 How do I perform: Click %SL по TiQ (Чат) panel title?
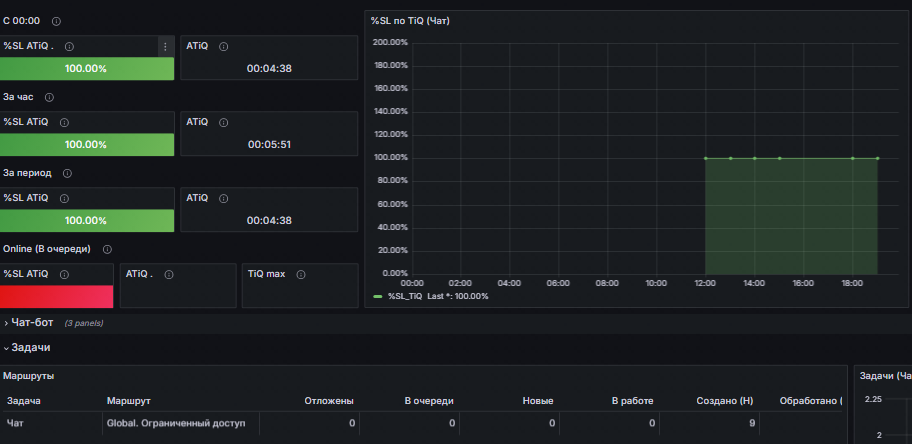click(x=410, y=21)
